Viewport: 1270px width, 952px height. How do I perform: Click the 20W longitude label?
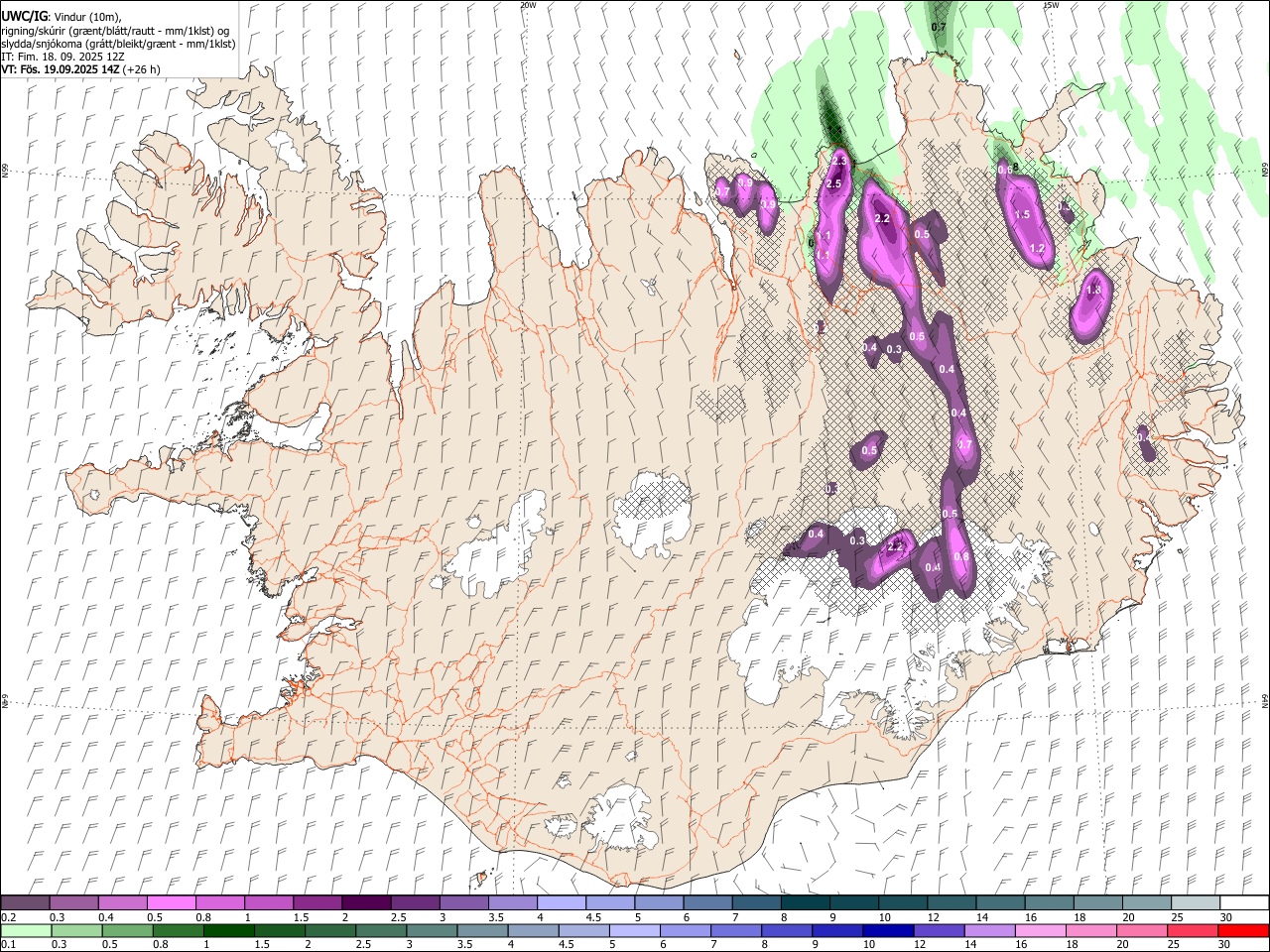point(528,5)
